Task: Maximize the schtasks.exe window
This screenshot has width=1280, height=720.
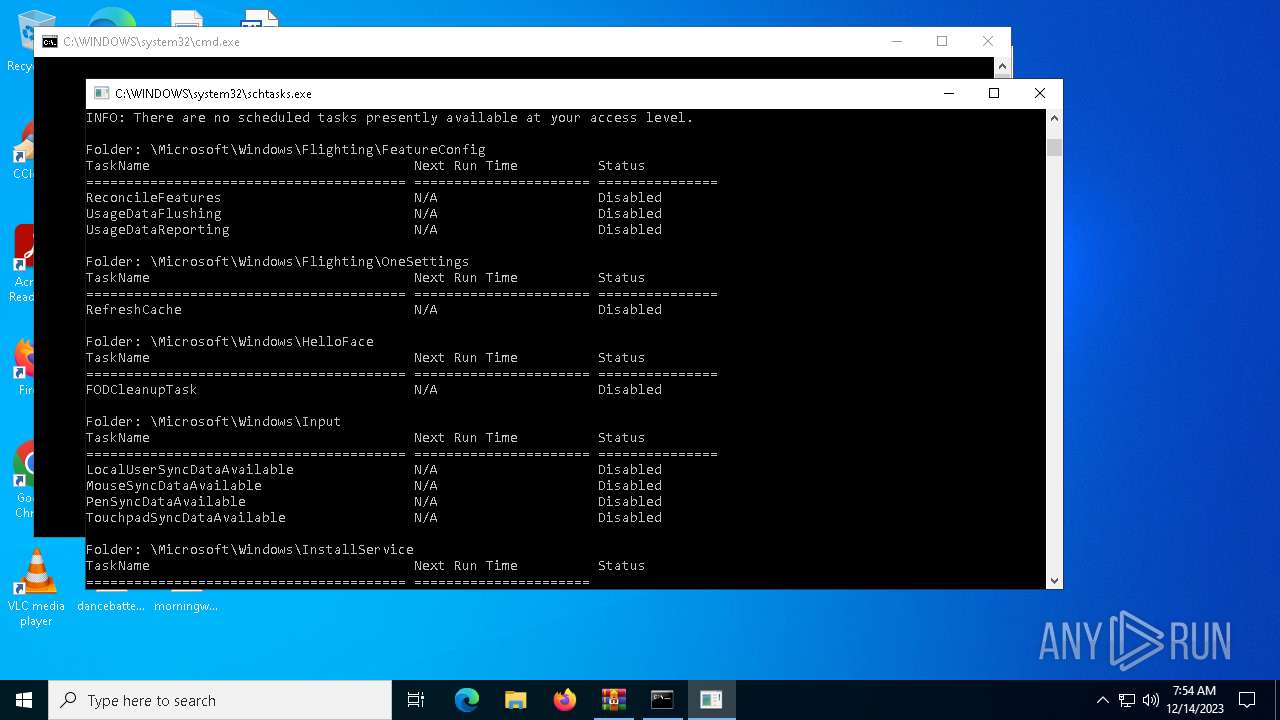Action: 994,93
